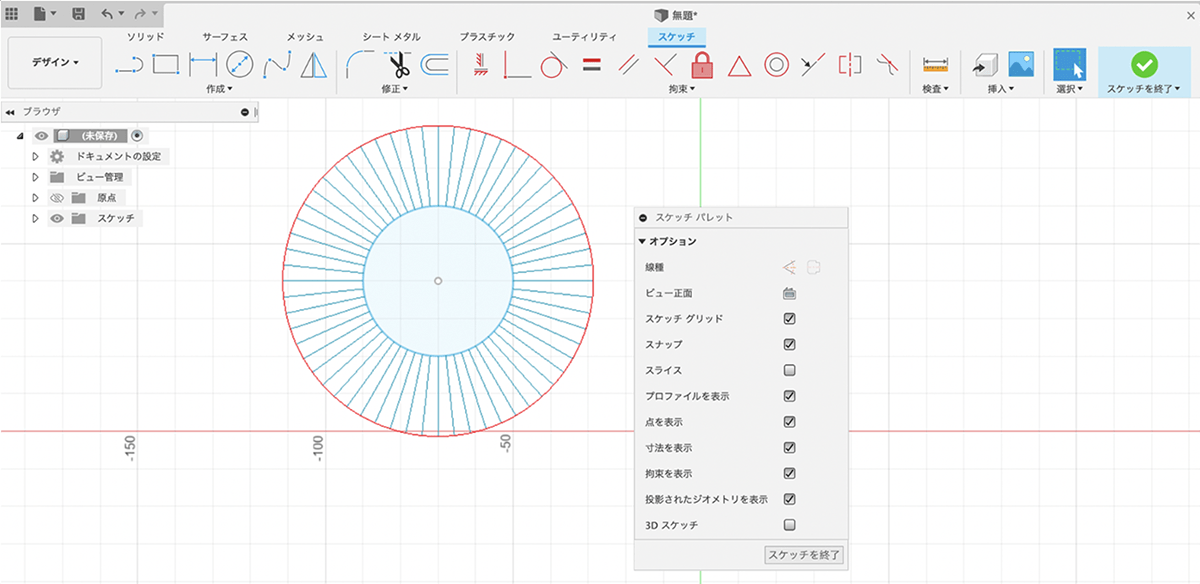Open the シート メタル tab
The image size is (1200, 584).
(390, 37)
